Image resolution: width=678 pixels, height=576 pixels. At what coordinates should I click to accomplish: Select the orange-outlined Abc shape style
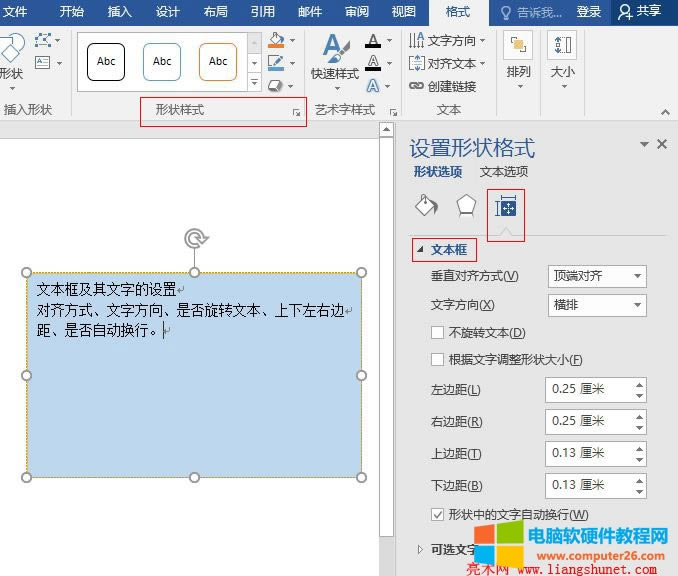[x=218, y=62]
